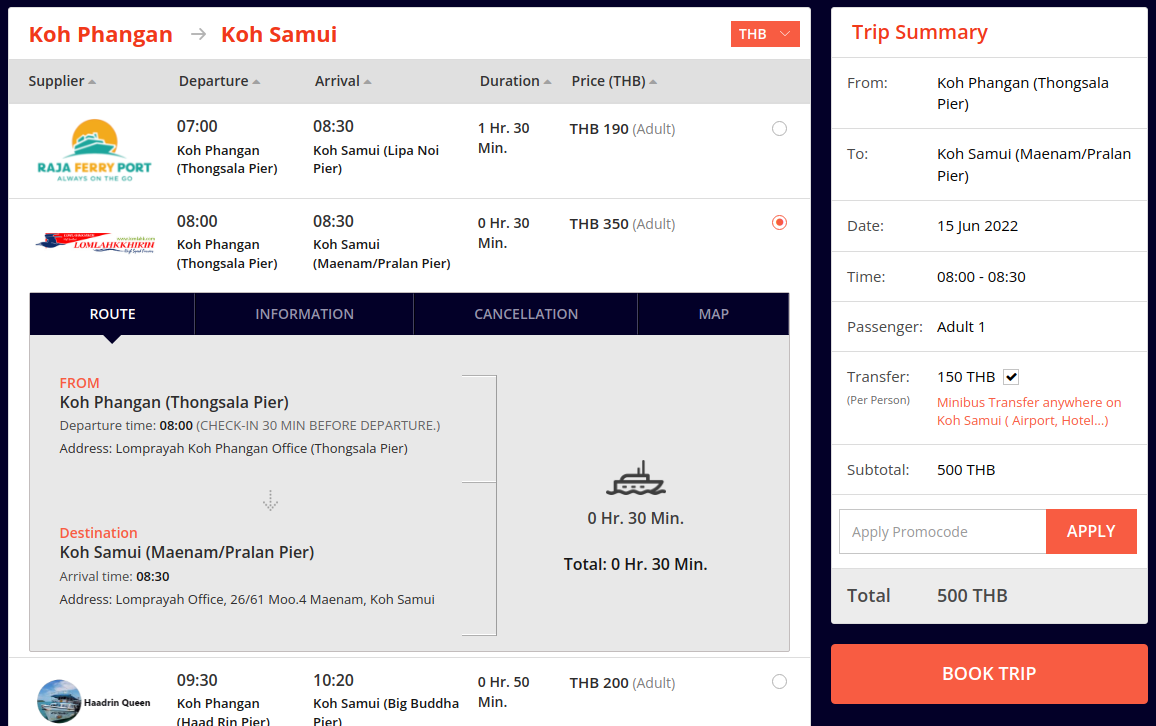The height and width of the screenshot is (726, 1156).
Task: Click the BOOK TRIP button
Action: pos(989,674)
